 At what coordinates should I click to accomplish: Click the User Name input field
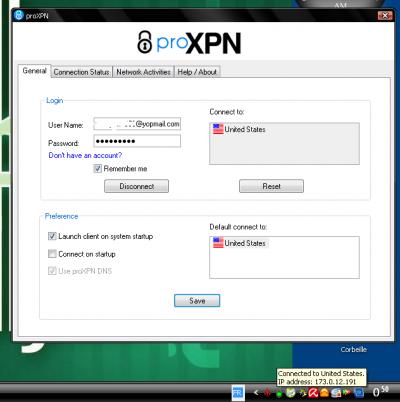[x=137, y=124]
